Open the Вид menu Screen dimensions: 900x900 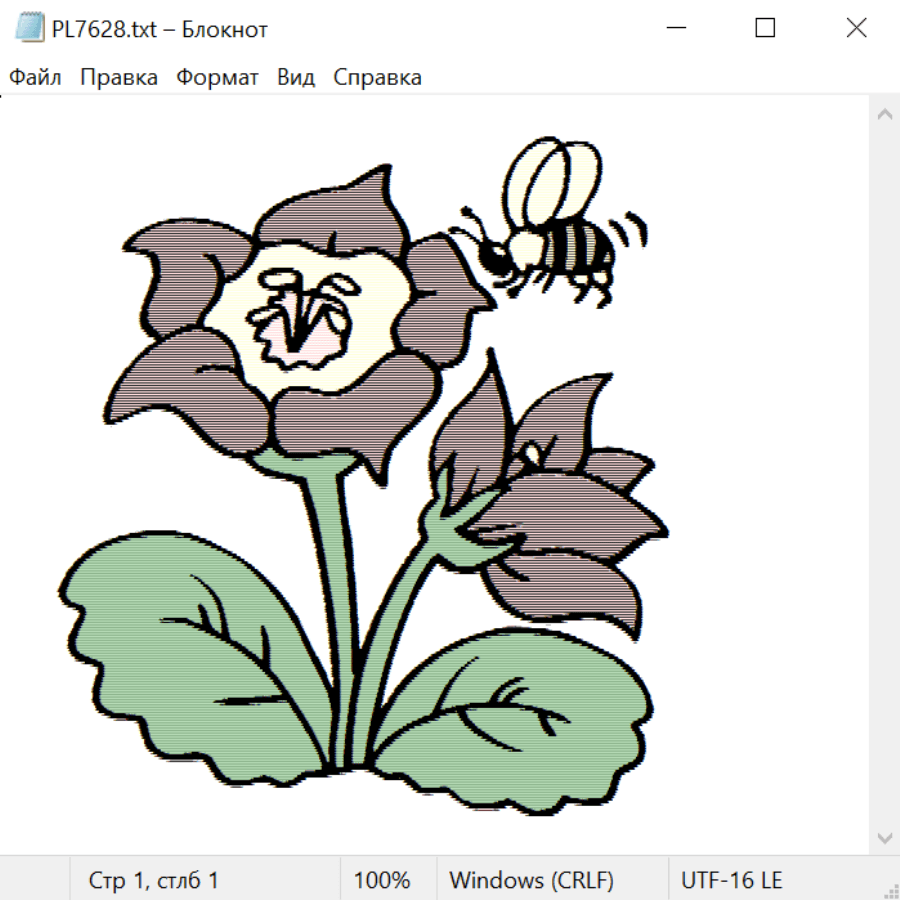tap(296, 78)
